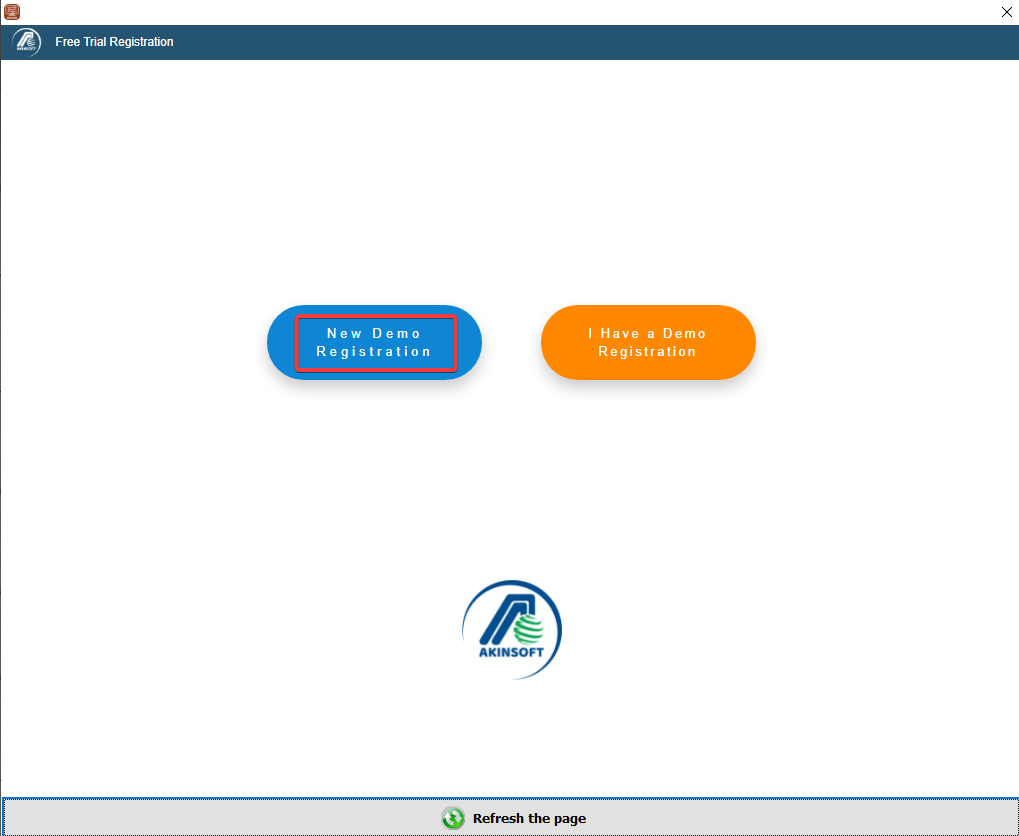Viewport: 1019px width, 836px height.
Task: Close the Free Trial Registration window
Action: click(x=1006, y=12)
